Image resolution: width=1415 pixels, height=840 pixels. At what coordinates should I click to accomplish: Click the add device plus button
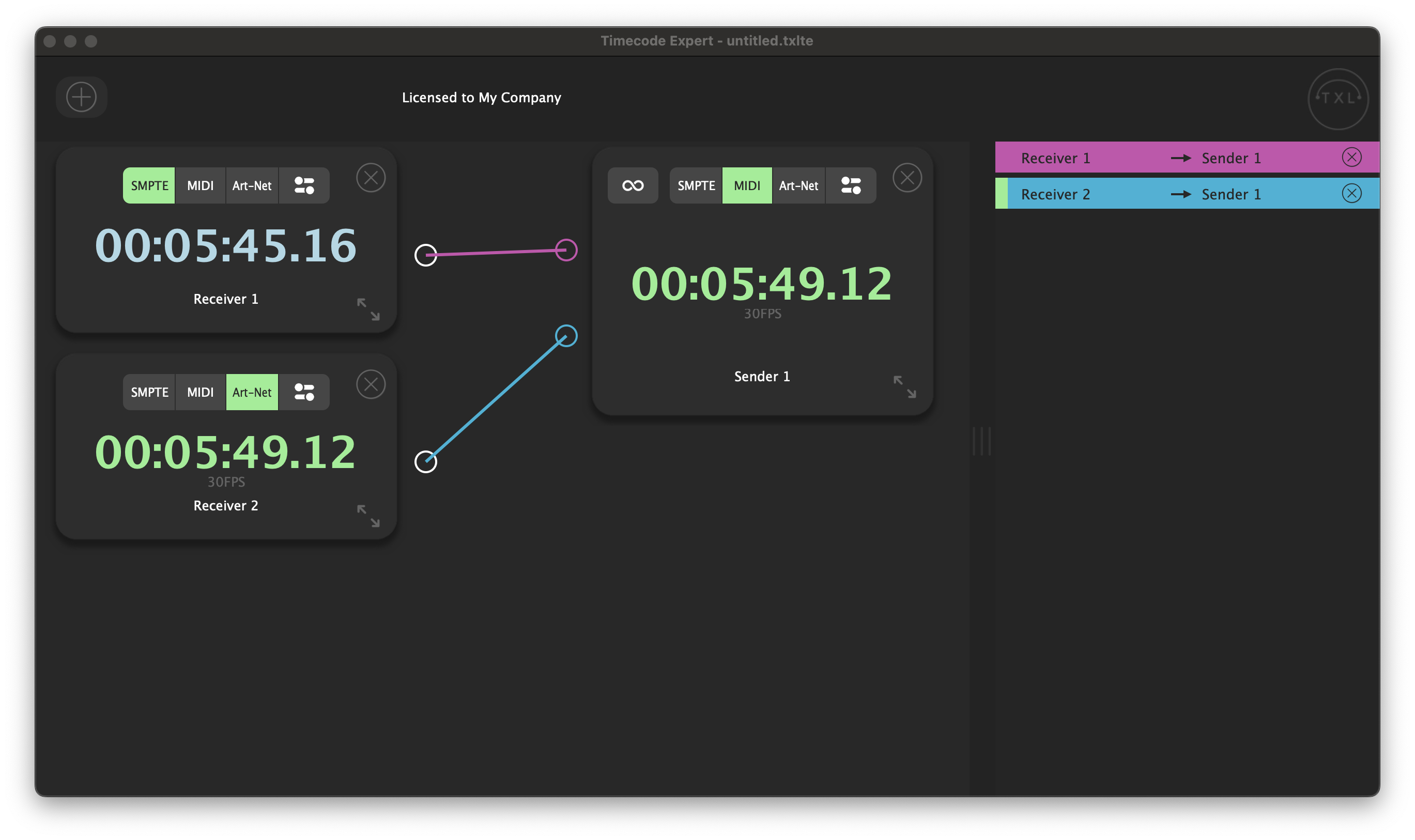coord(82,97)
